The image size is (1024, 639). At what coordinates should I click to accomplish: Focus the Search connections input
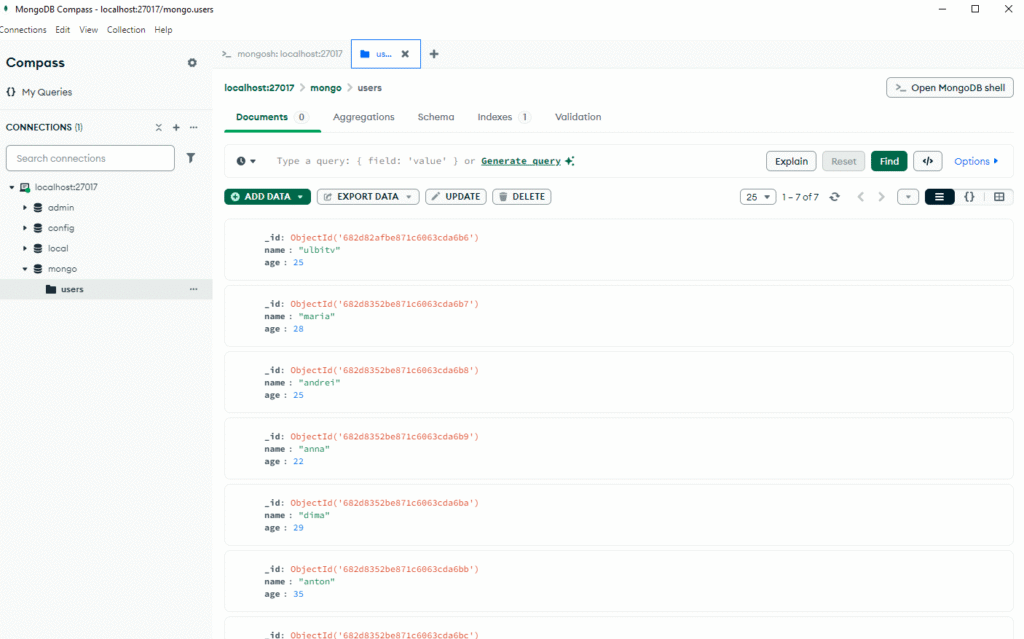point(90,158)
